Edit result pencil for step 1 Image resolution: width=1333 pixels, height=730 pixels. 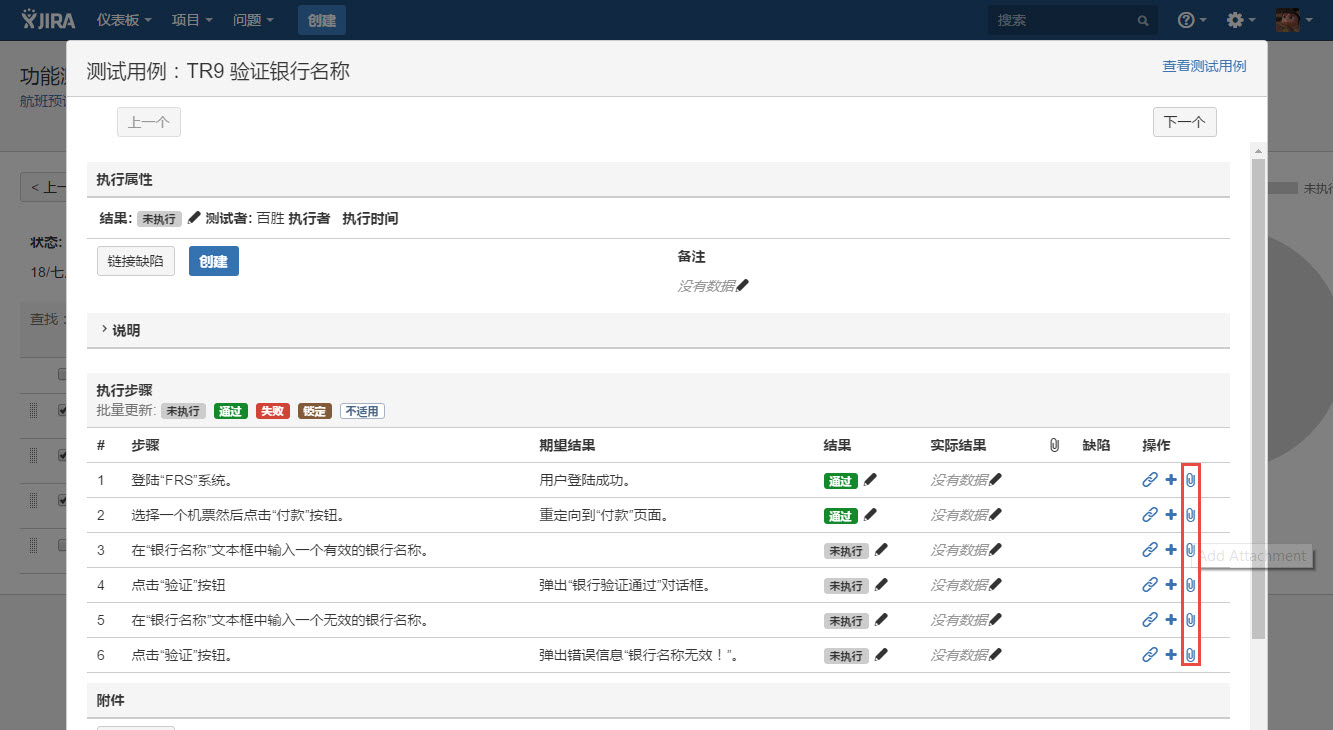870,480
